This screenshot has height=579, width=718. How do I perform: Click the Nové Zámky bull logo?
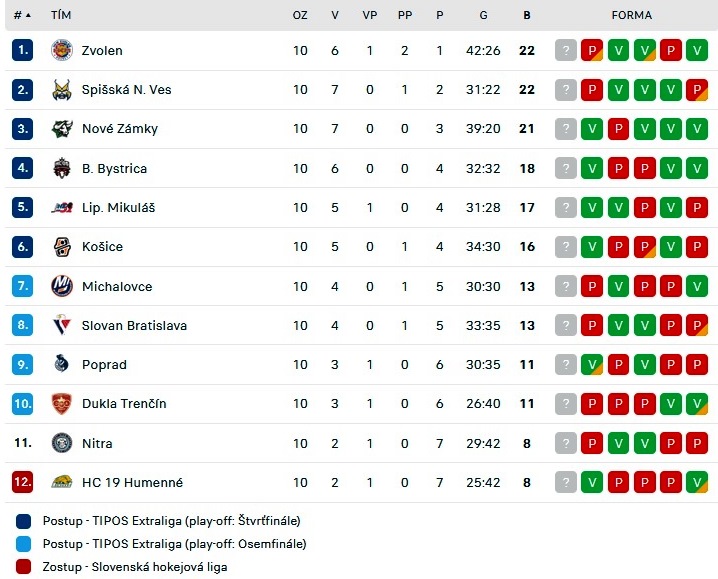tap(62, 129)
